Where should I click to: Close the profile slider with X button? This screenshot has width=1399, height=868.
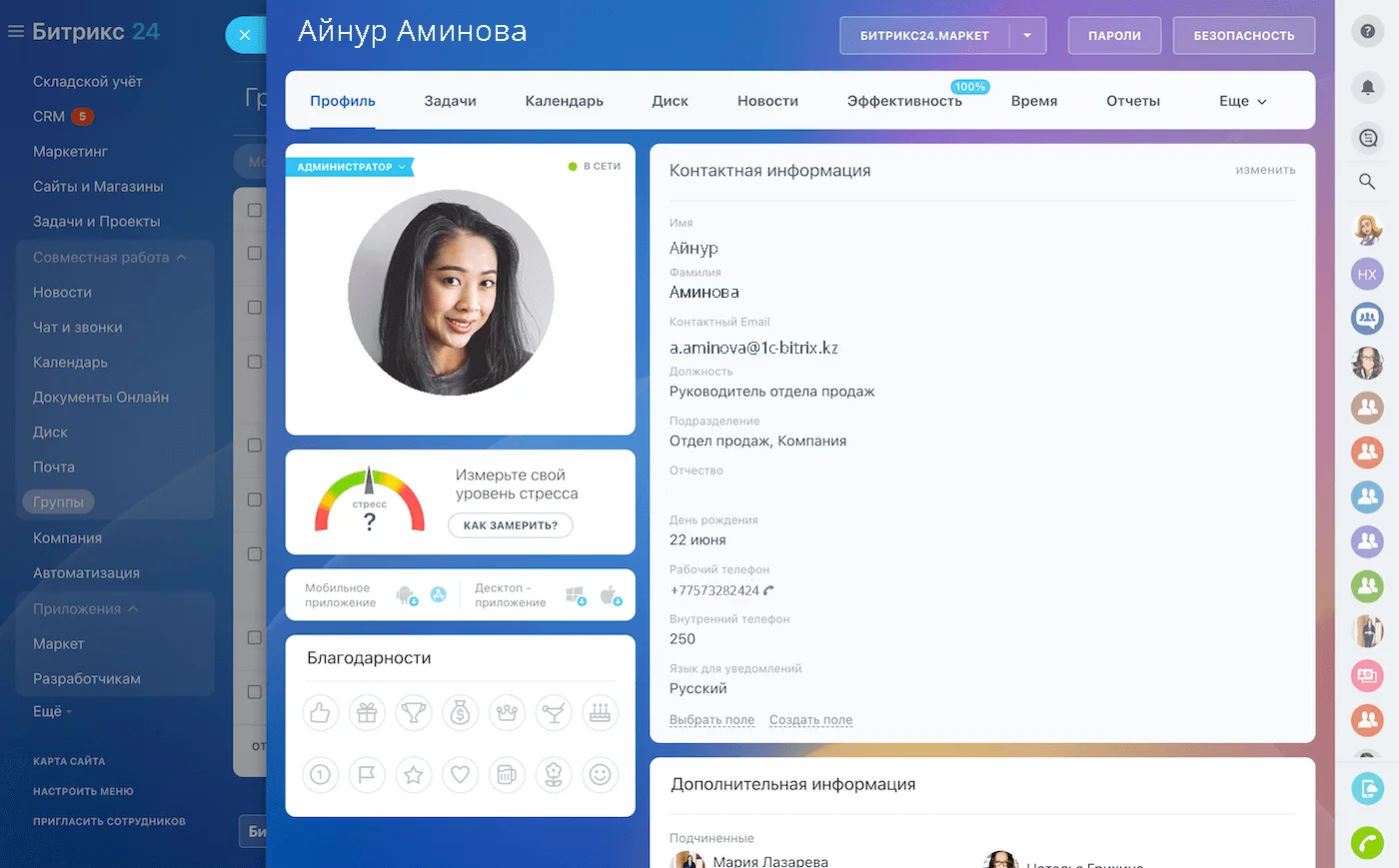[245, 35]
